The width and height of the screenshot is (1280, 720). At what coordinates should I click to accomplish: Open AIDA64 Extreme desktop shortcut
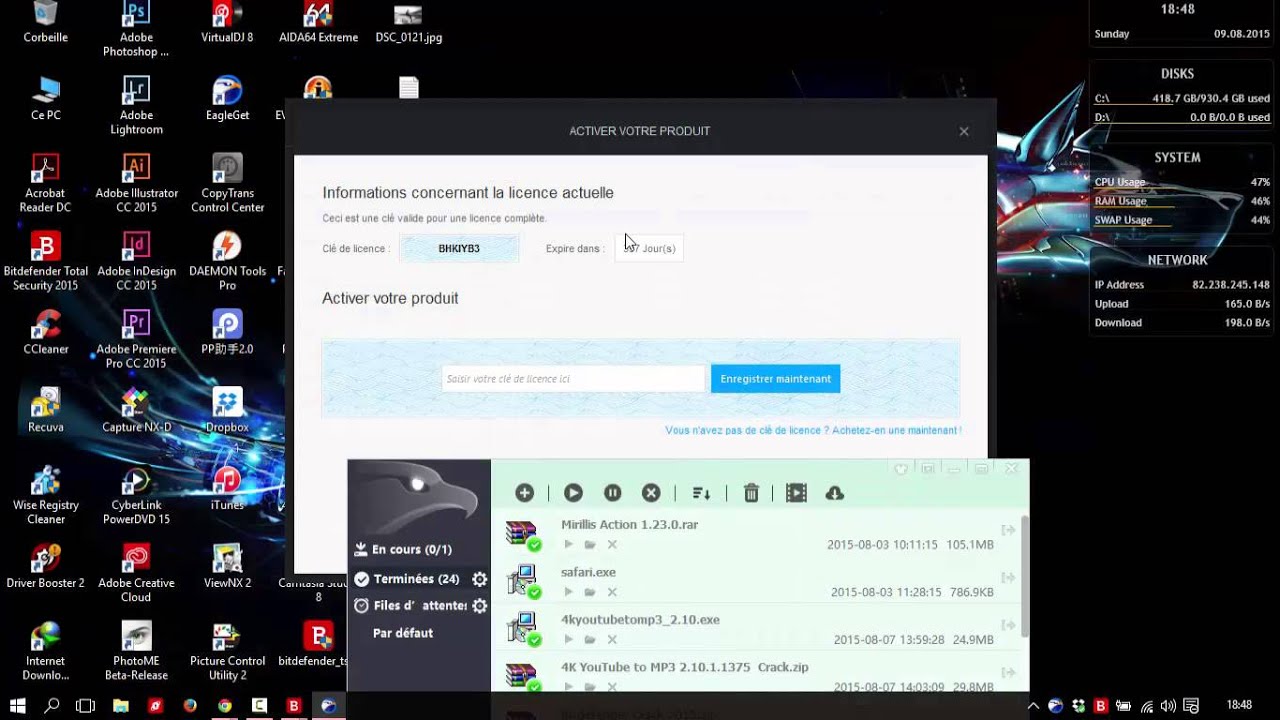click(318, 24)
